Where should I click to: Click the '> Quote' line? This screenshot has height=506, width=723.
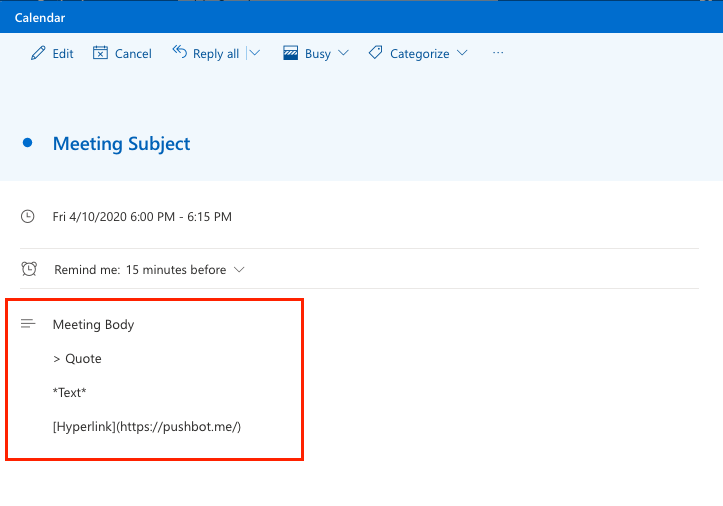(x=77, y=359)
